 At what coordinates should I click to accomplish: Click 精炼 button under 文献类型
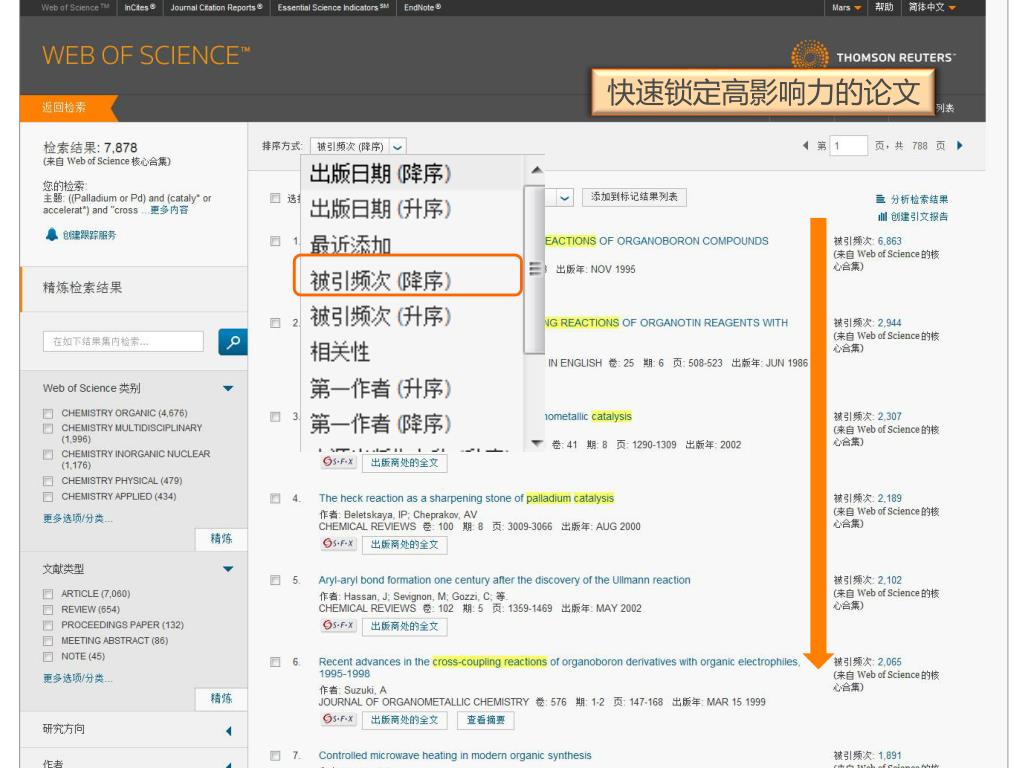pyautogui.click(x=221, y=699)
